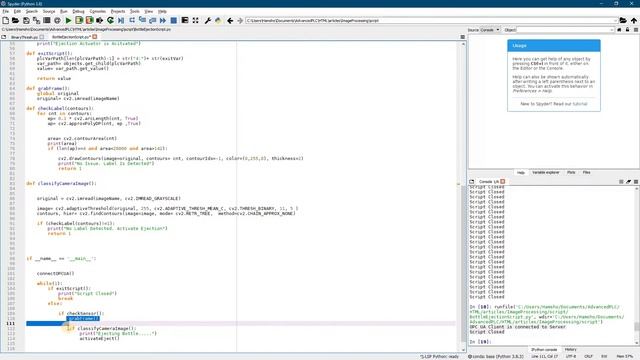Switch to the Plots tab
Screen dimensions: 640x360
coord(571,173)
